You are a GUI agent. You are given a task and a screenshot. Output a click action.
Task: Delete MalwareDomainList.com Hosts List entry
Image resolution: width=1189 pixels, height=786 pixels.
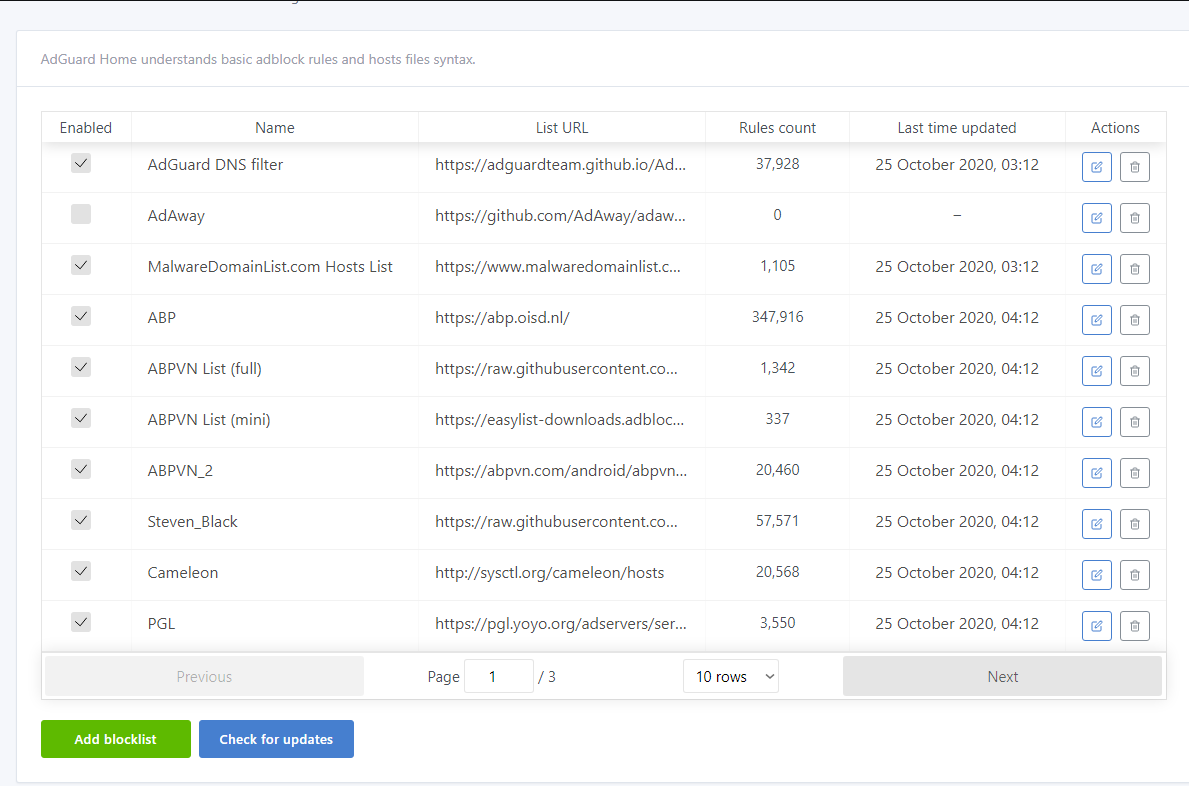[1134, 268]
